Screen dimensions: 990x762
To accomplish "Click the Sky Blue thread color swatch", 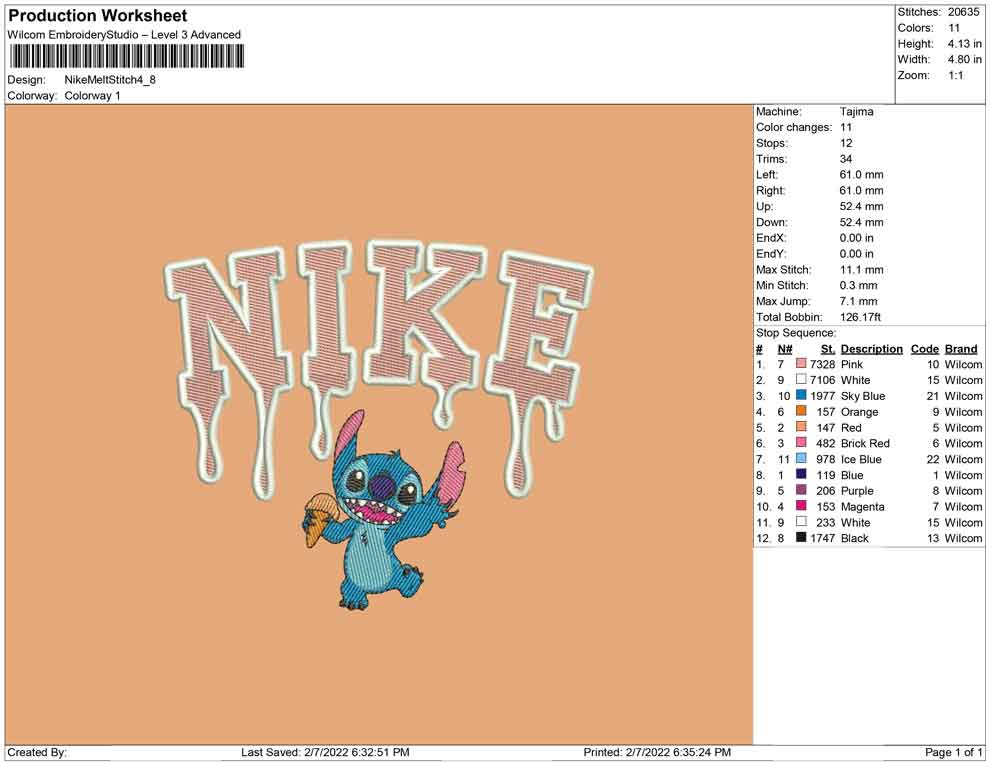I will click(x=801, y=395).
